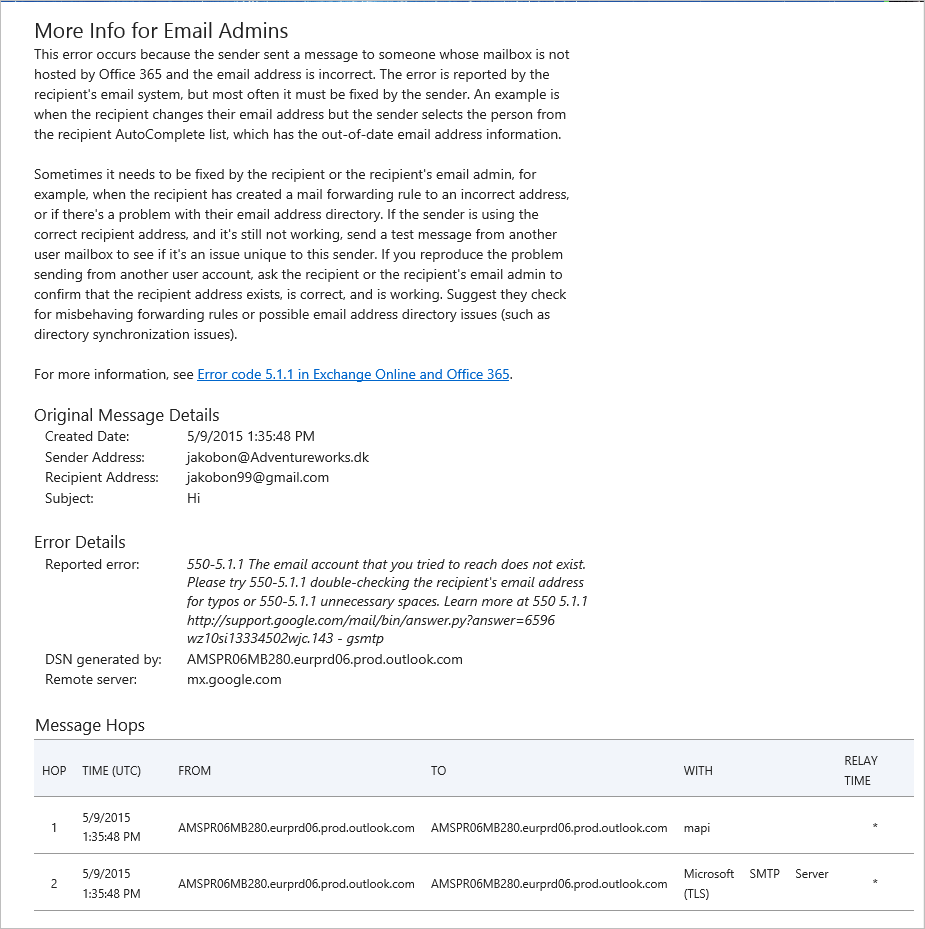Click the Error Details heading
925x929 pixels.
80,542
